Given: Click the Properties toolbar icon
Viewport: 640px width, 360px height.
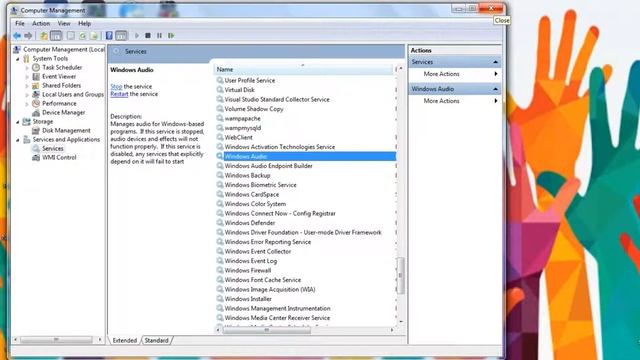Looking at the screenshot, I should pyautogui.click(x=71, y=36).
